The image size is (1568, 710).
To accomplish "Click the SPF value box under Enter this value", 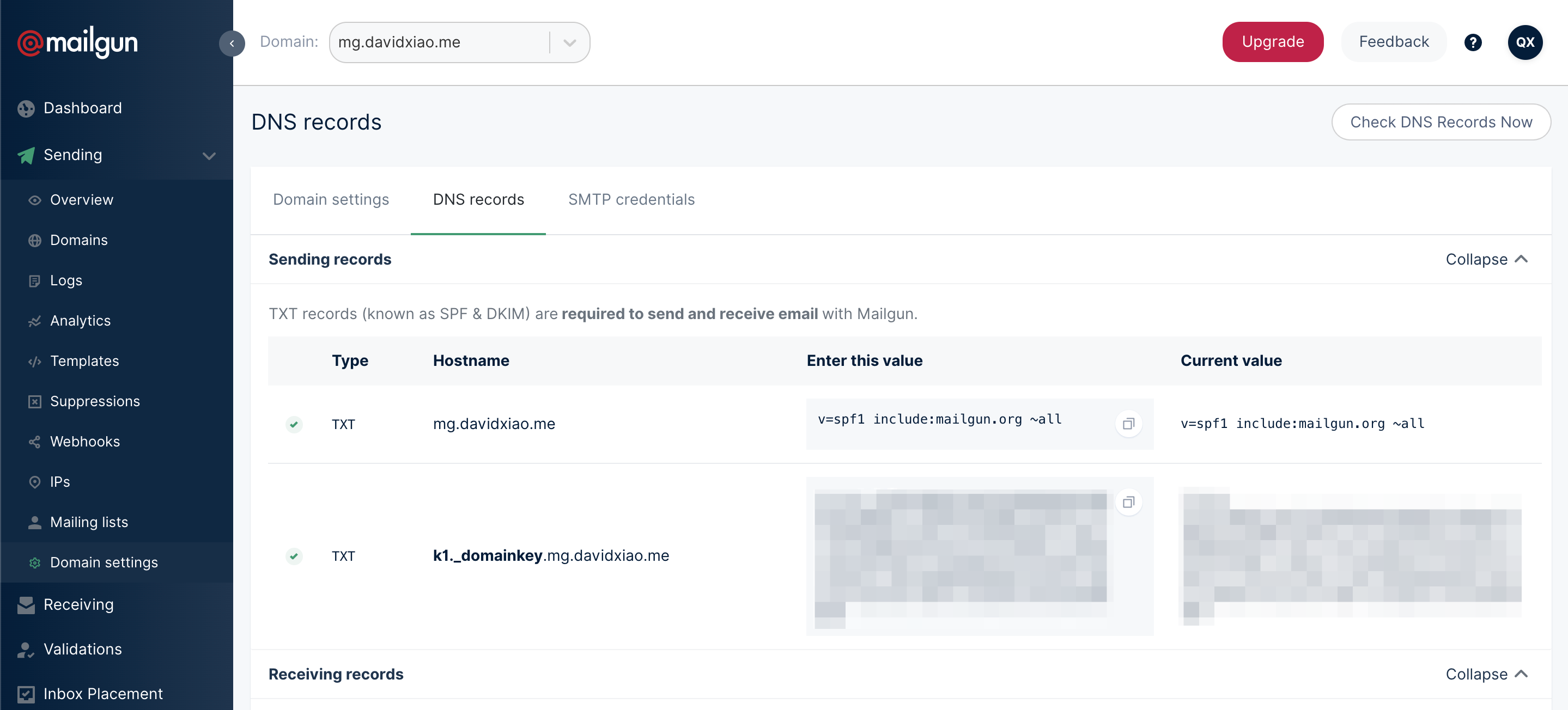I will (x=980, y=424).
